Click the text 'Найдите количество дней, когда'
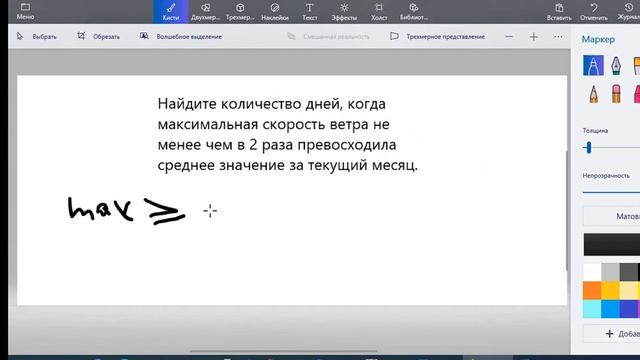Image resolution: width=640 pixels, height=360 pixels. pyautogui.click(x=271, y=104)
